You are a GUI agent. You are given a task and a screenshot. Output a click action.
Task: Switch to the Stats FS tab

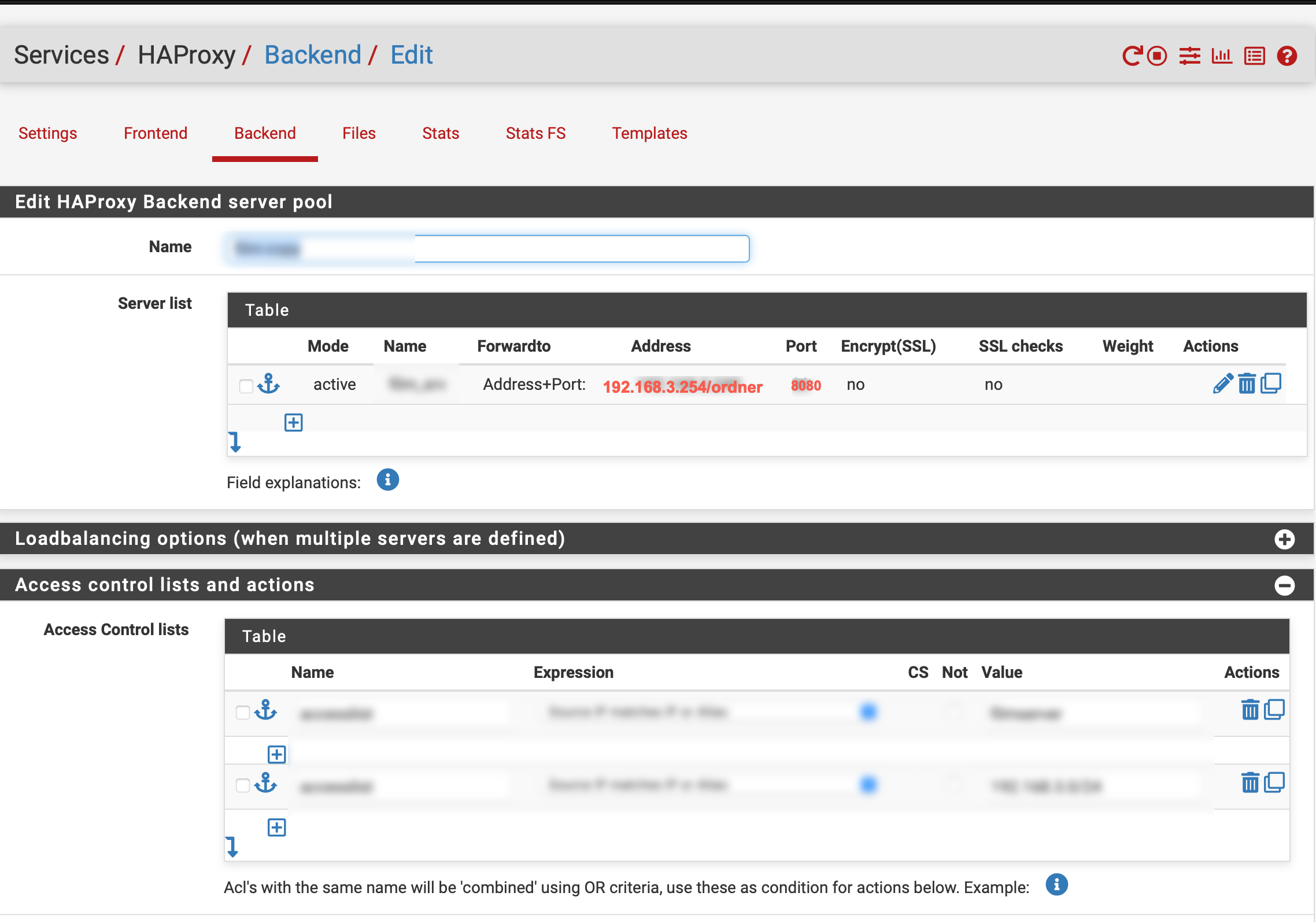(x=535, y=133)
